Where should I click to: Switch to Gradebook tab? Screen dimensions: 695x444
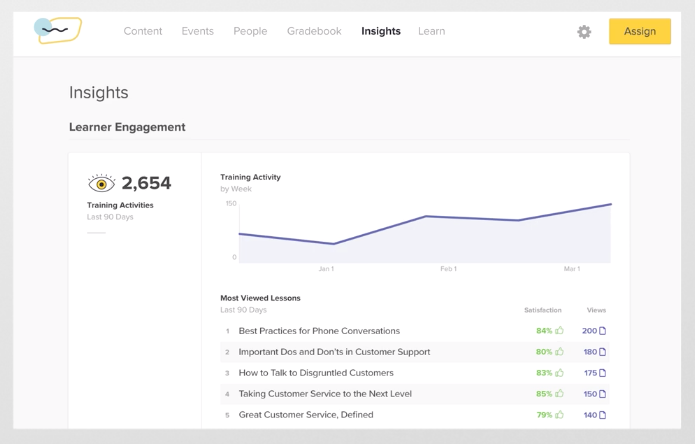point(314,31)
